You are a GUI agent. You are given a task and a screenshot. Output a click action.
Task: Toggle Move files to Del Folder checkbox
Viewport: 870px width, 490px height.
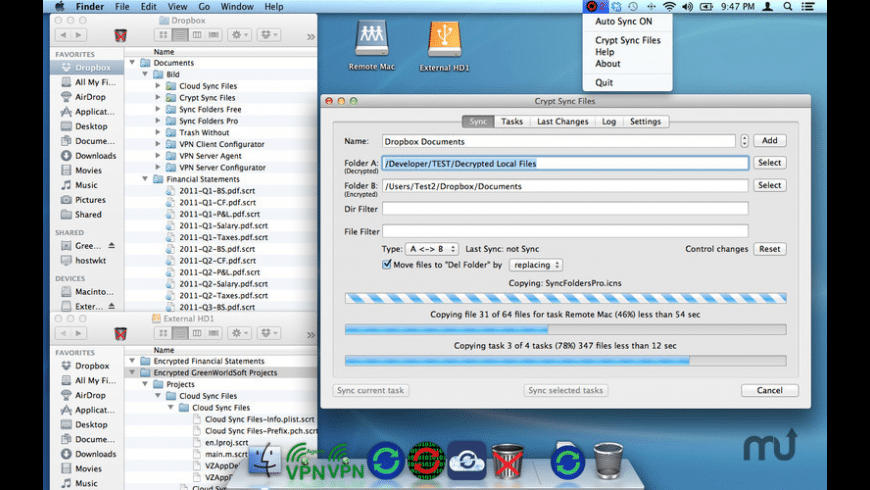[x=387, y=264]
